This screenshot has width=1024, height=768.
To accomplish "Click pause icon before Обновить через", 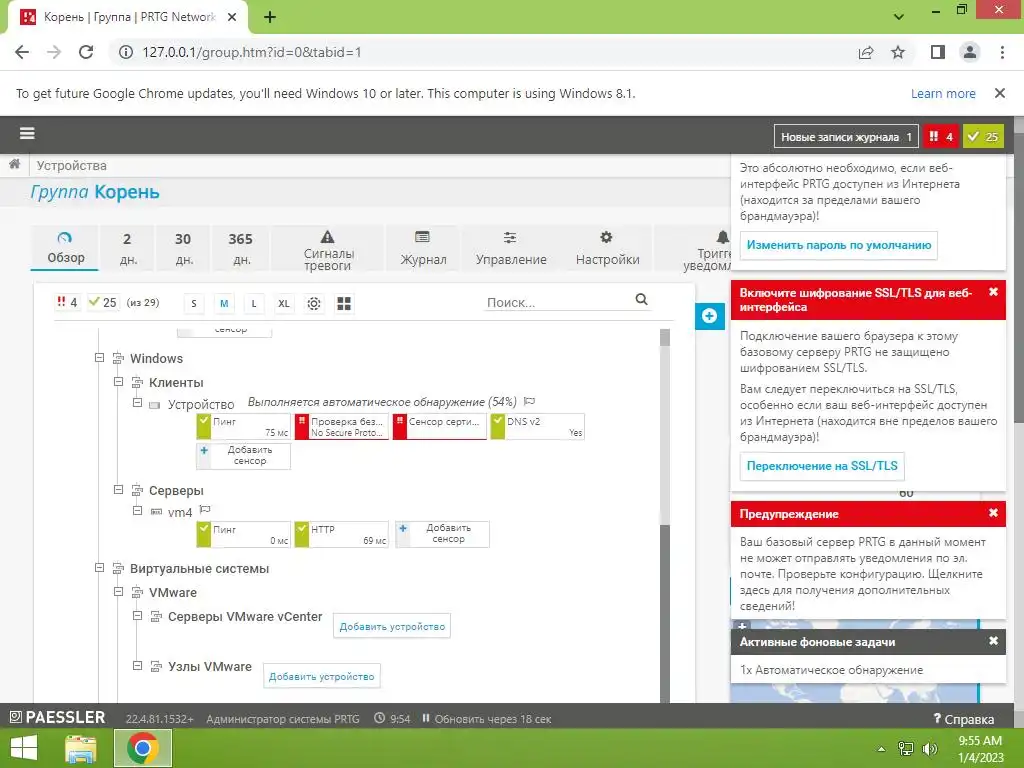I will [425, 718].
